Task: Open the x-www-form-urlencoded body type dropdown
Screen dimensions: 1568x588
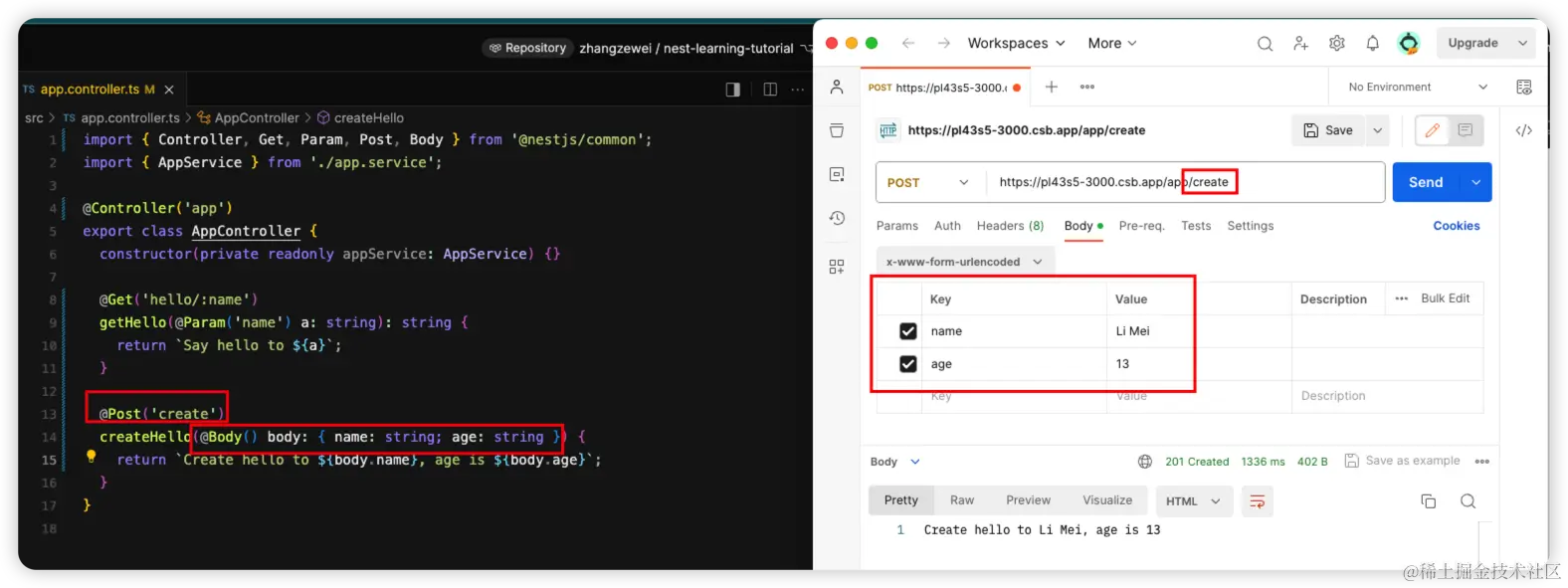Action: point(964,262)
